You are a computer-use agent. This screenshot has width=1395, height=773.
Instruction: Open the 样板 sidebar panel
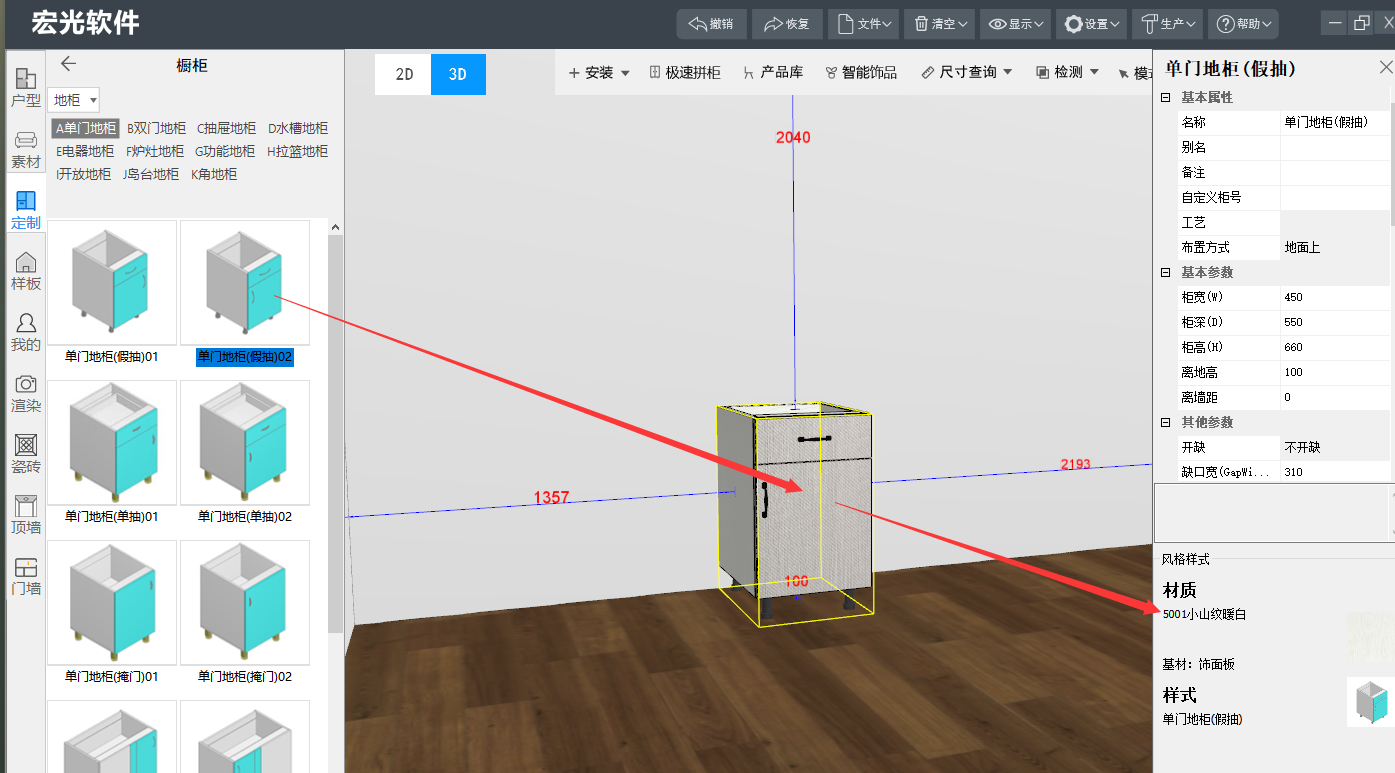tap(26, 271)
